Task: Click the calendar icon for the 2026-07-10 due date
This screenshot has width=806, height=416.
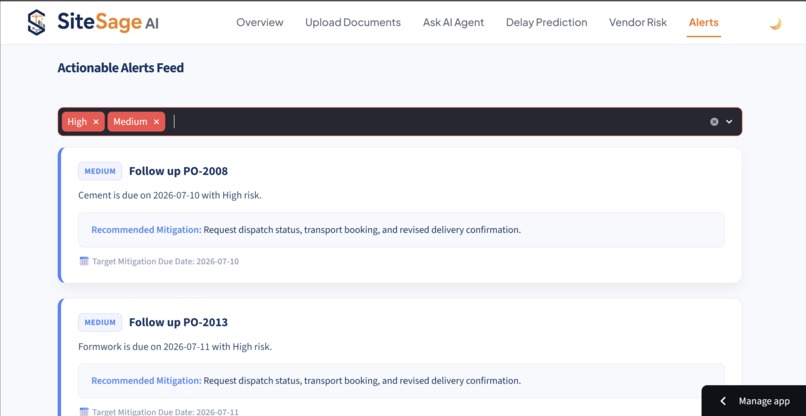Action: coord(84,261)
